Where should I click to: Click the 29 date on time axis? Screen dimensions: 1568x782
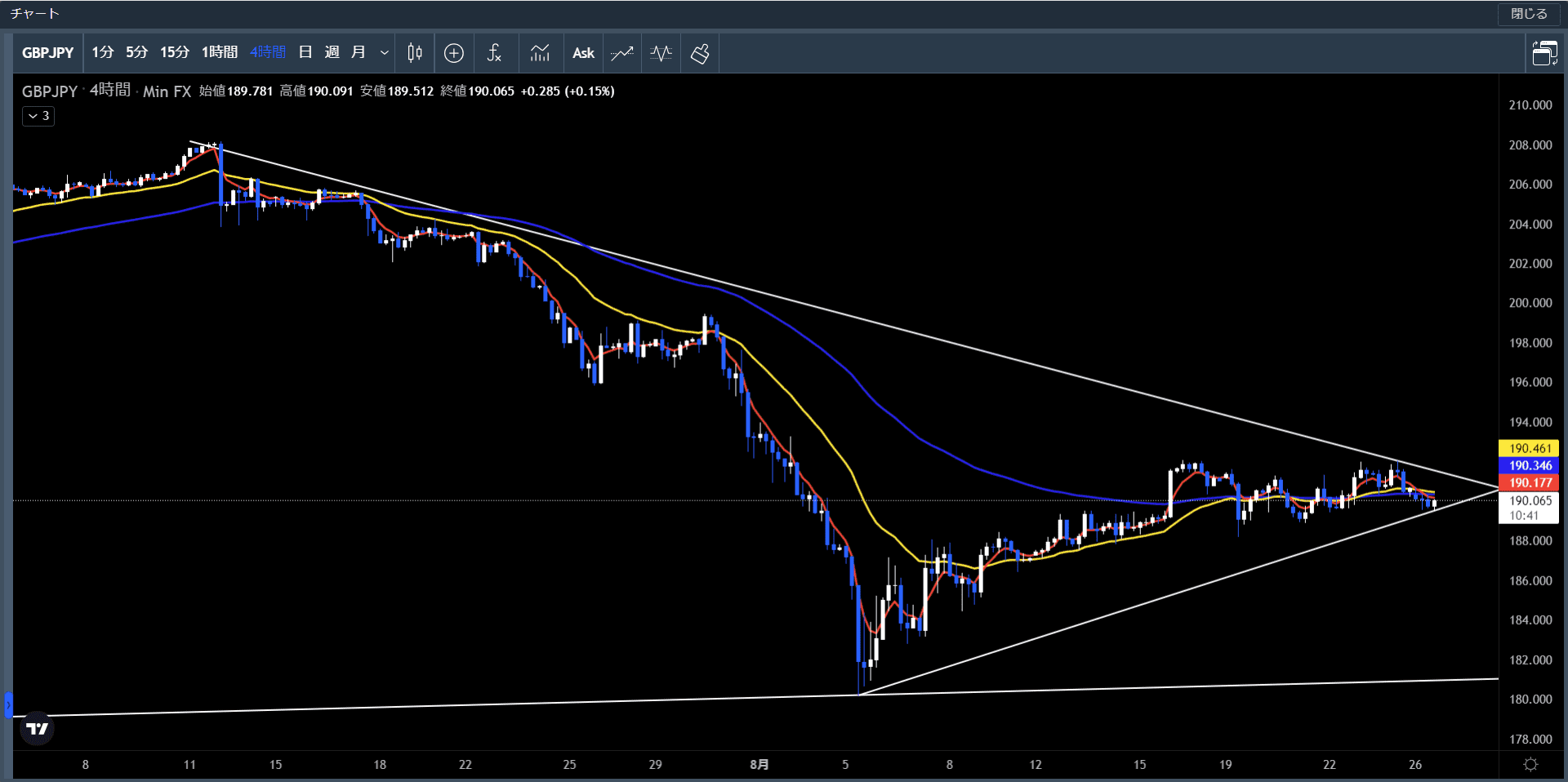coord(655,765)
